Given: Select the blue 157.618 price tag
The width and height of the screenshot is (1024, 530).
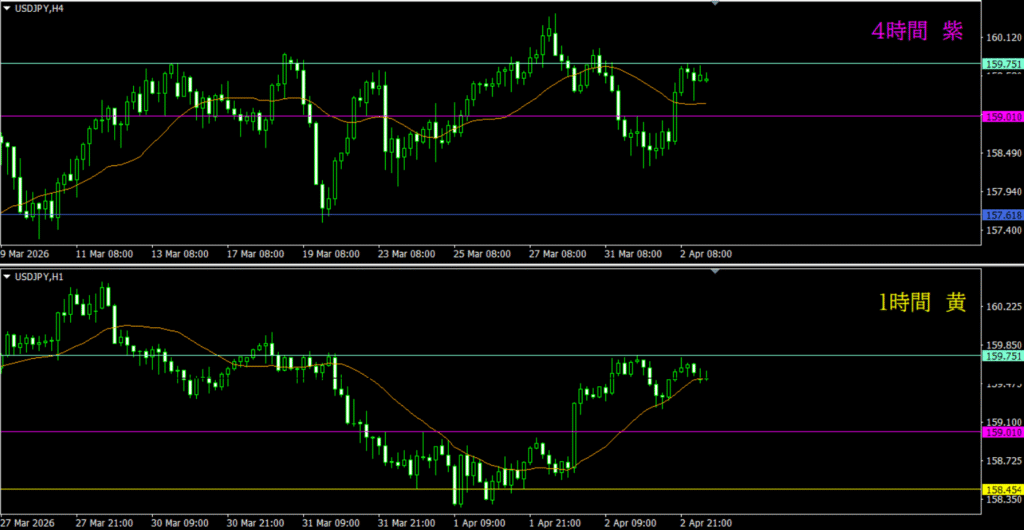Looking at the screenshot, I should click(1003, 215).
